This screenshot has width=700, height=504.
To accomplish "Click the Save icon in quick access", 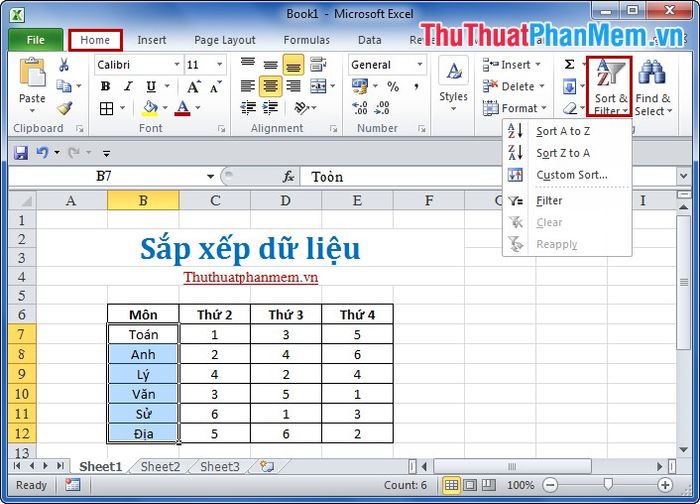I will [21, 153].
